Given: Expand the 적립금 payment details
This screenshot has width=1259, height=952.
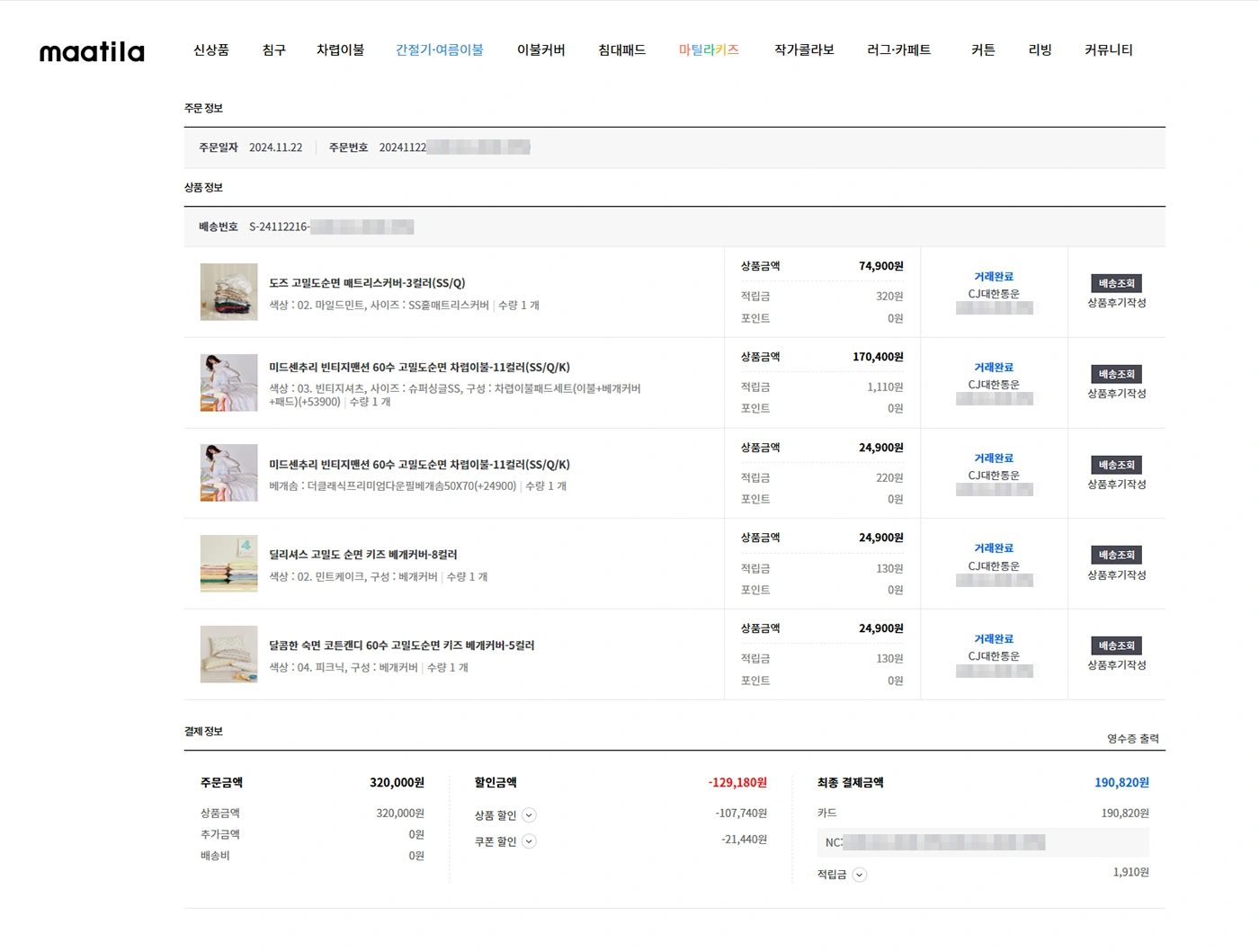Looking at the screenshot, I should pos(859,874).
